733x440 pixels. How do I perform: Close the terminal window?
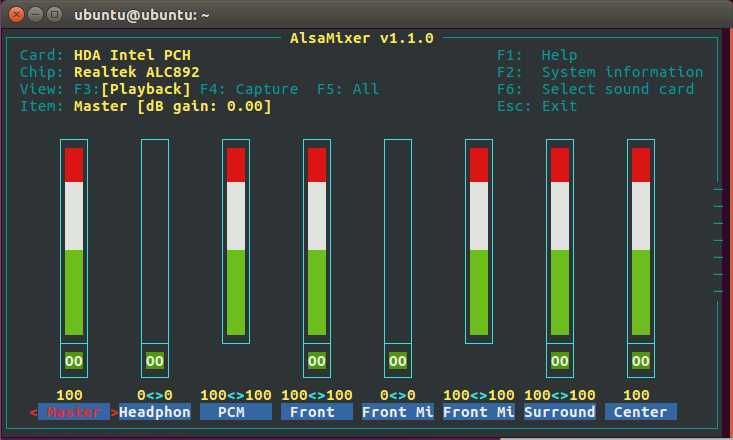(16, 14)
